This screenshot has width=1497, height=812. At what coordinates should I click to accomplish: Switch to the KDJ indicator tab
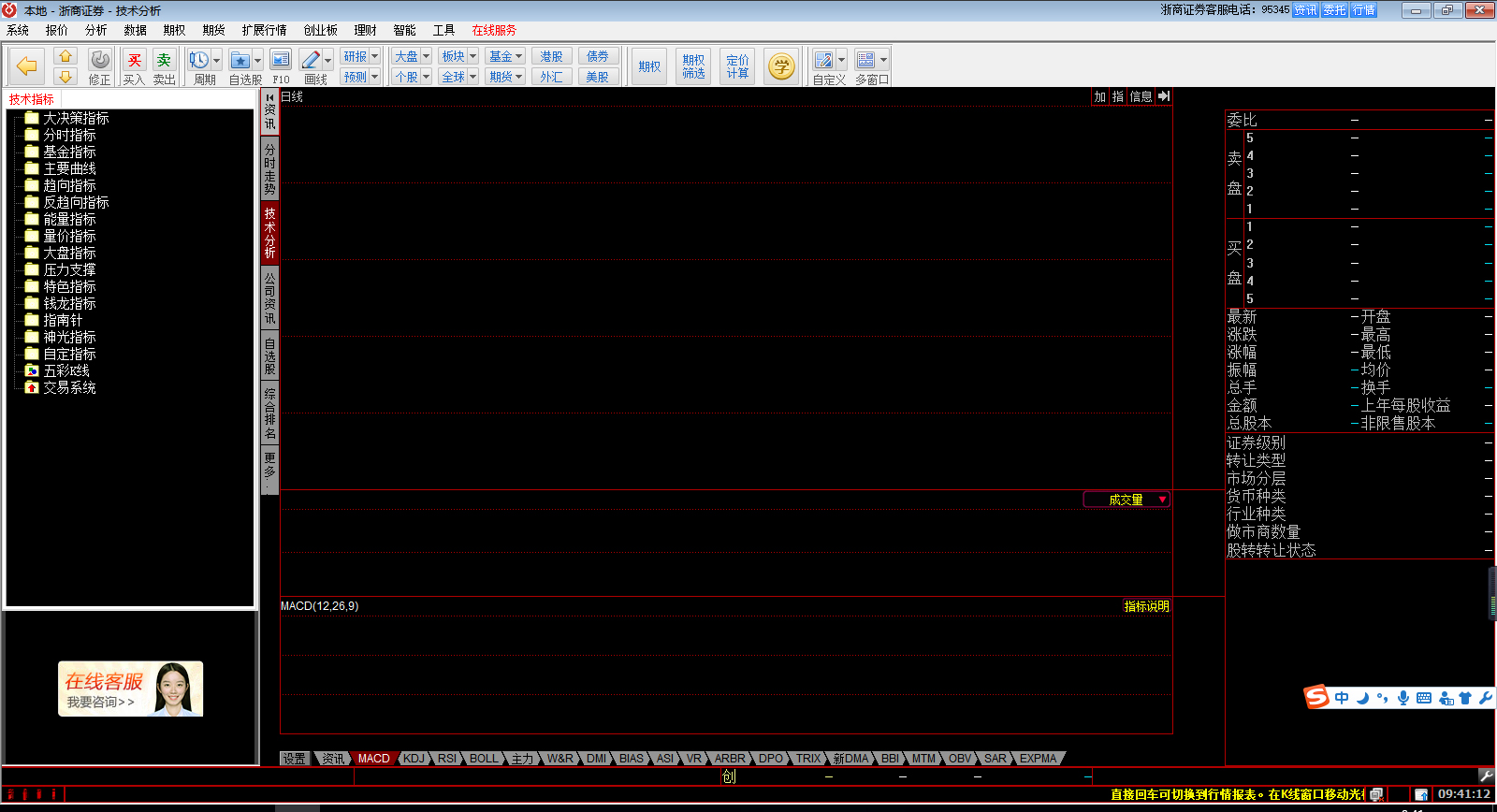pos(414,759)
